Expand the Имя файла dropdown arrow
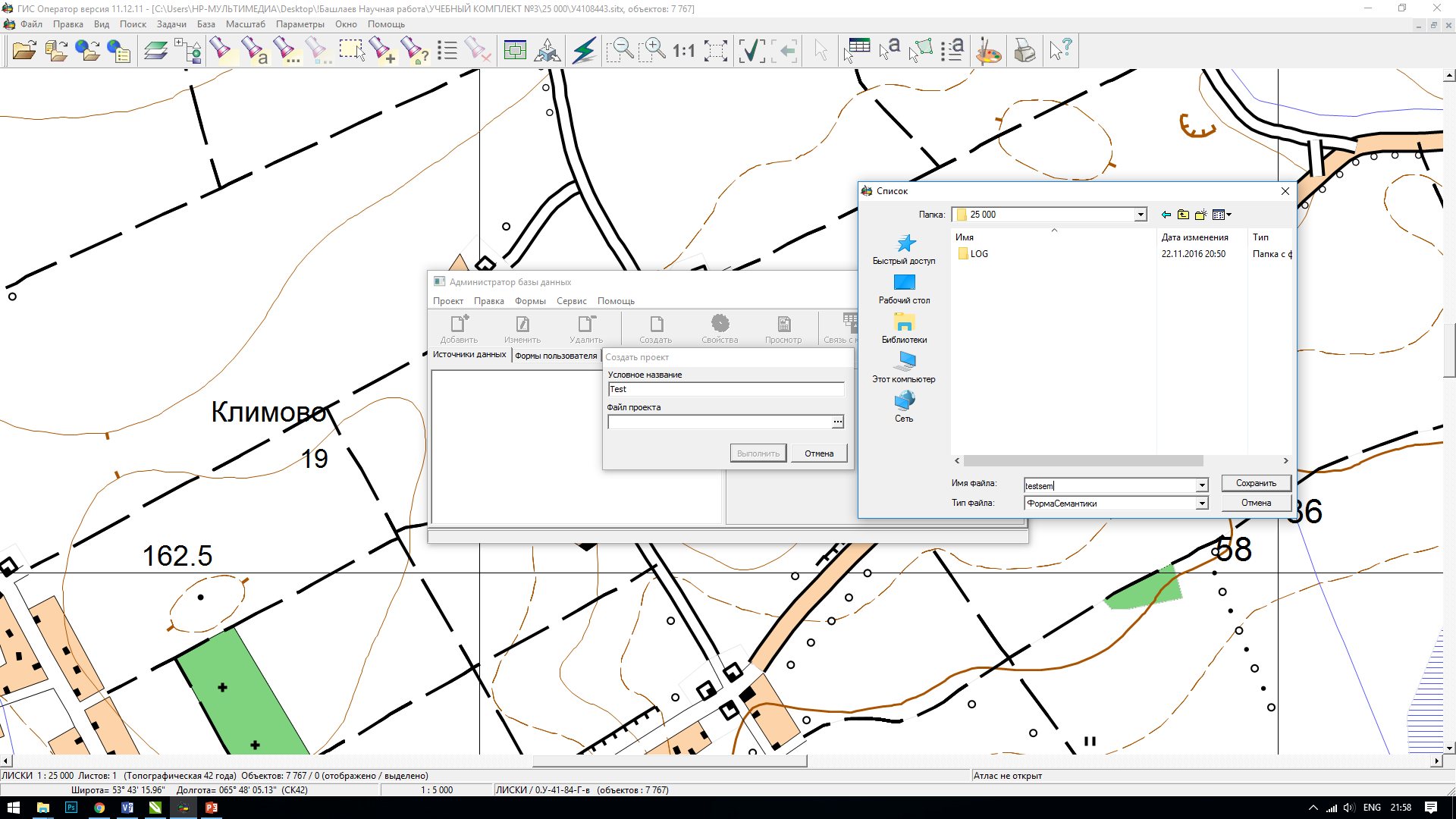1456x819 pixels. coord(1202,485)
